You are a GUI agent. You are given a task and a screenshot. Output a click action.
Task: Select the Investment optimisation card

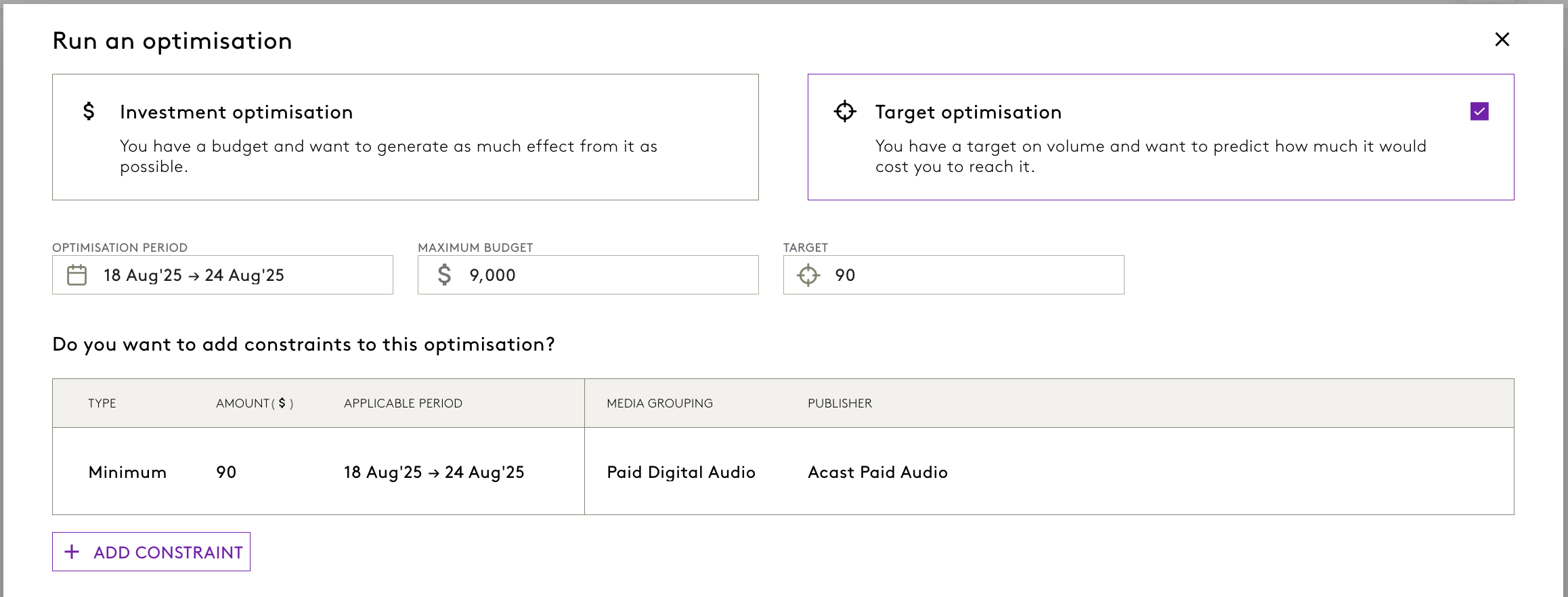point(405,137)
